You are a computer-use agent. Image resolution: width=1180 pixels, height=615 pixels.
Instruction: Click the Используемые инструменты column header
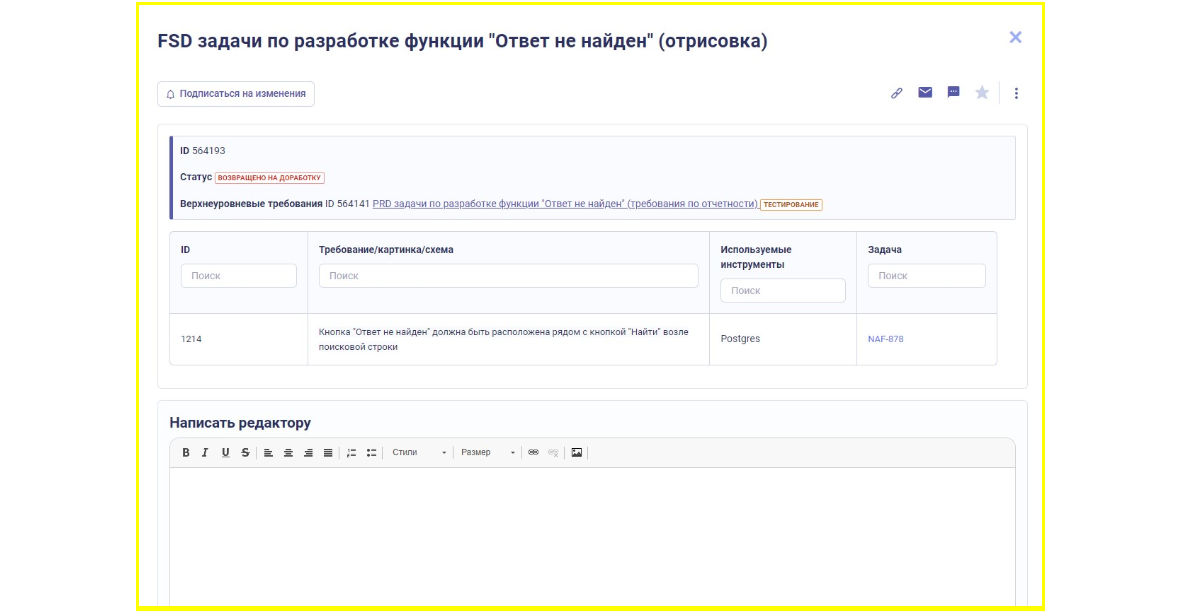[x=756, y=257]
